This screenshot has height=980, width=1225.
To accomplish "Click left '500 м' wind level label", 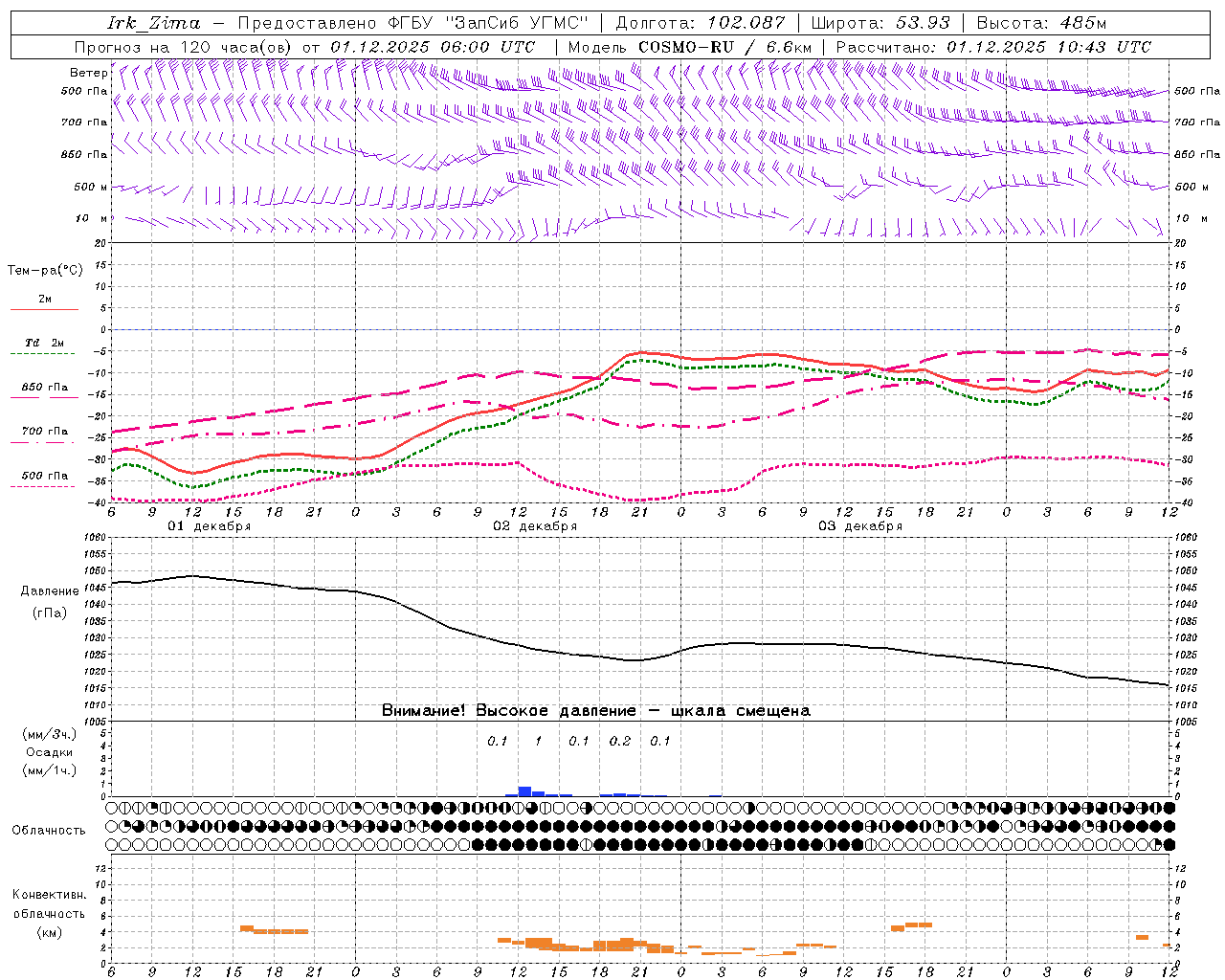I will [91, 187].
